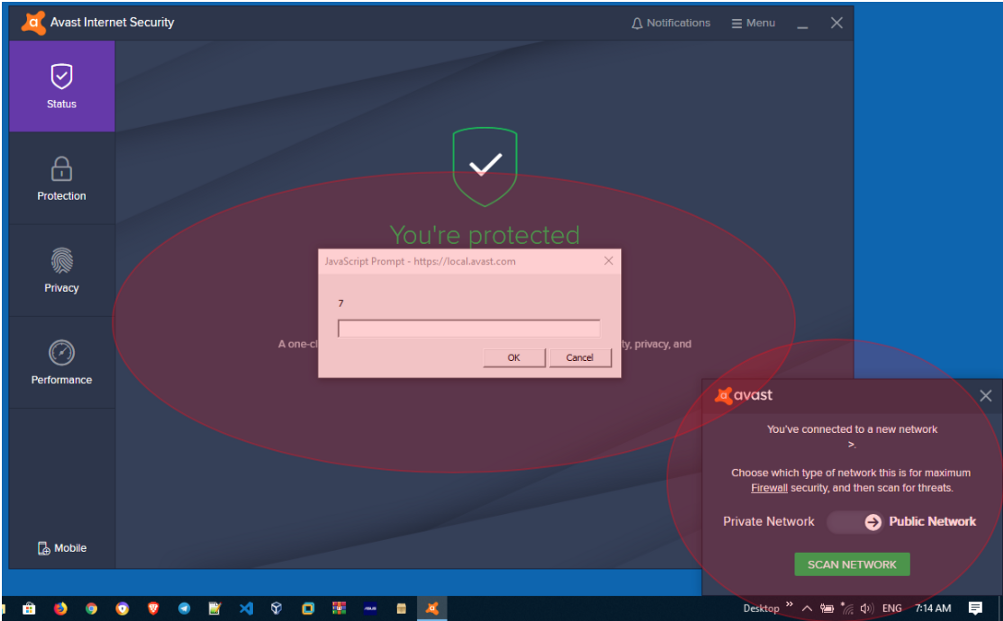The height and width of the screenshot is (621, 1003).
Task: Launch Firefox from the taskbar
Action: pyautogui.click(x=60, y=608)
